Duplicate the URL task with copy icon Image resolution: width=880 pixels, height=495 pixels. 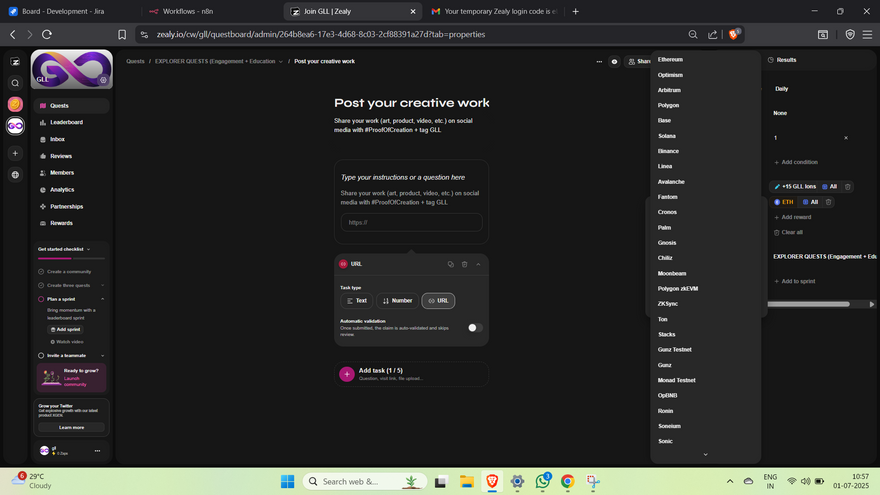point(451,264)
